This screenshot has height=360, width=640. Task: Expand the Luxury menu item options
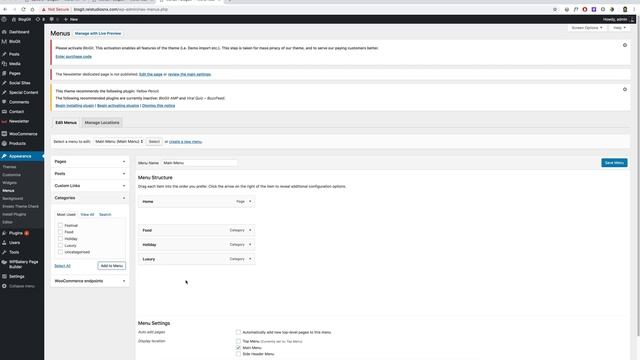tap(250, 259)
